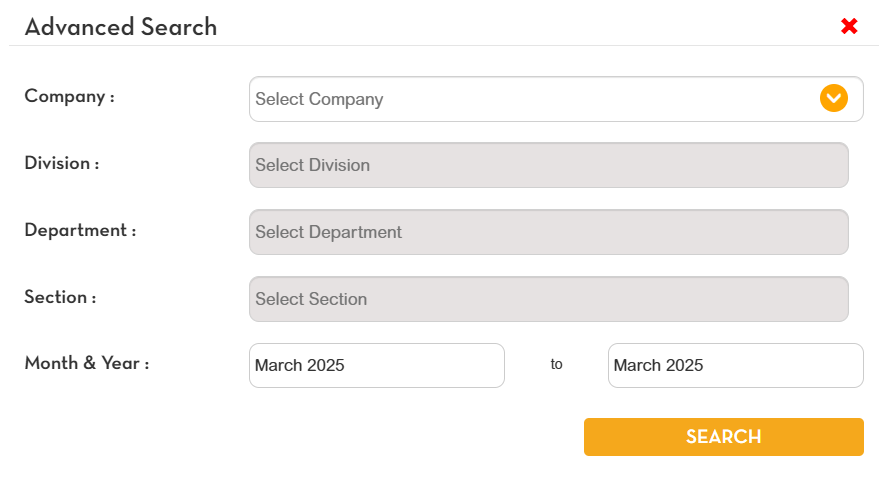Expand the Select Section dropdown

tap(548, 299)
